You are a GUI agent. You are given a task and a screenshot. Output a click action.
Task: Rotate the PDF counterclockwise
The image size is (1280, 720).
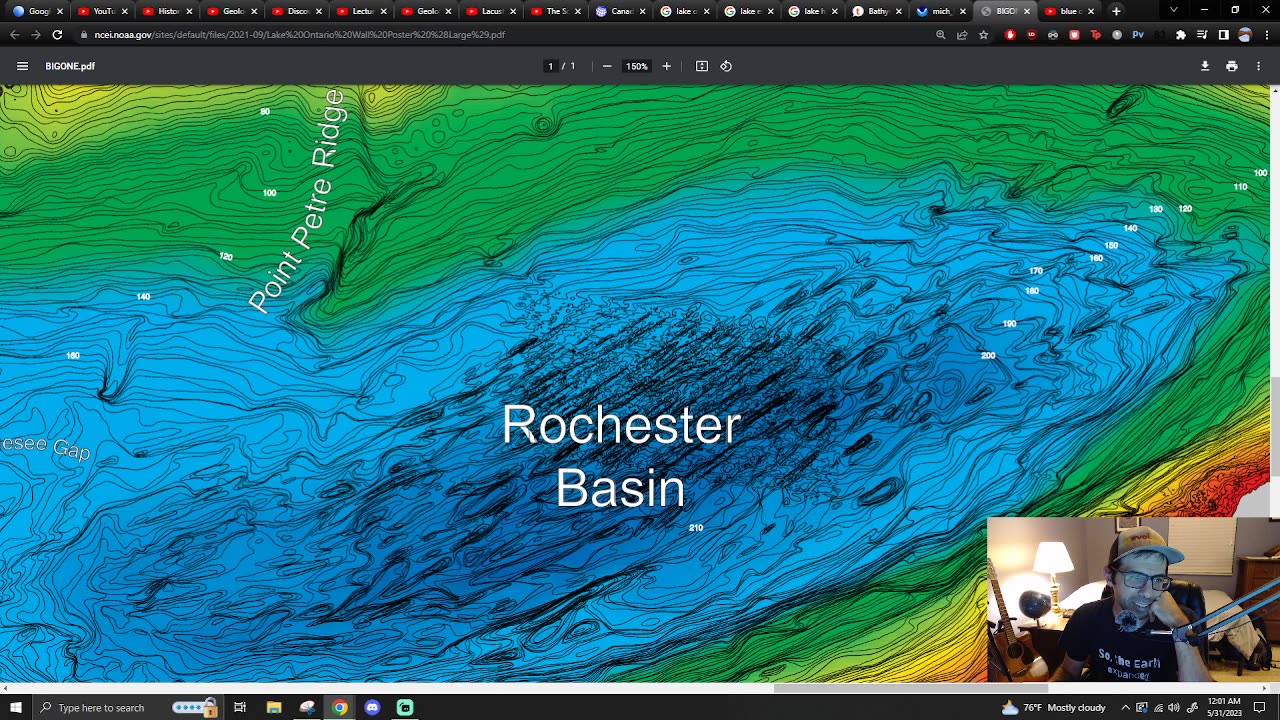point(726,66)
